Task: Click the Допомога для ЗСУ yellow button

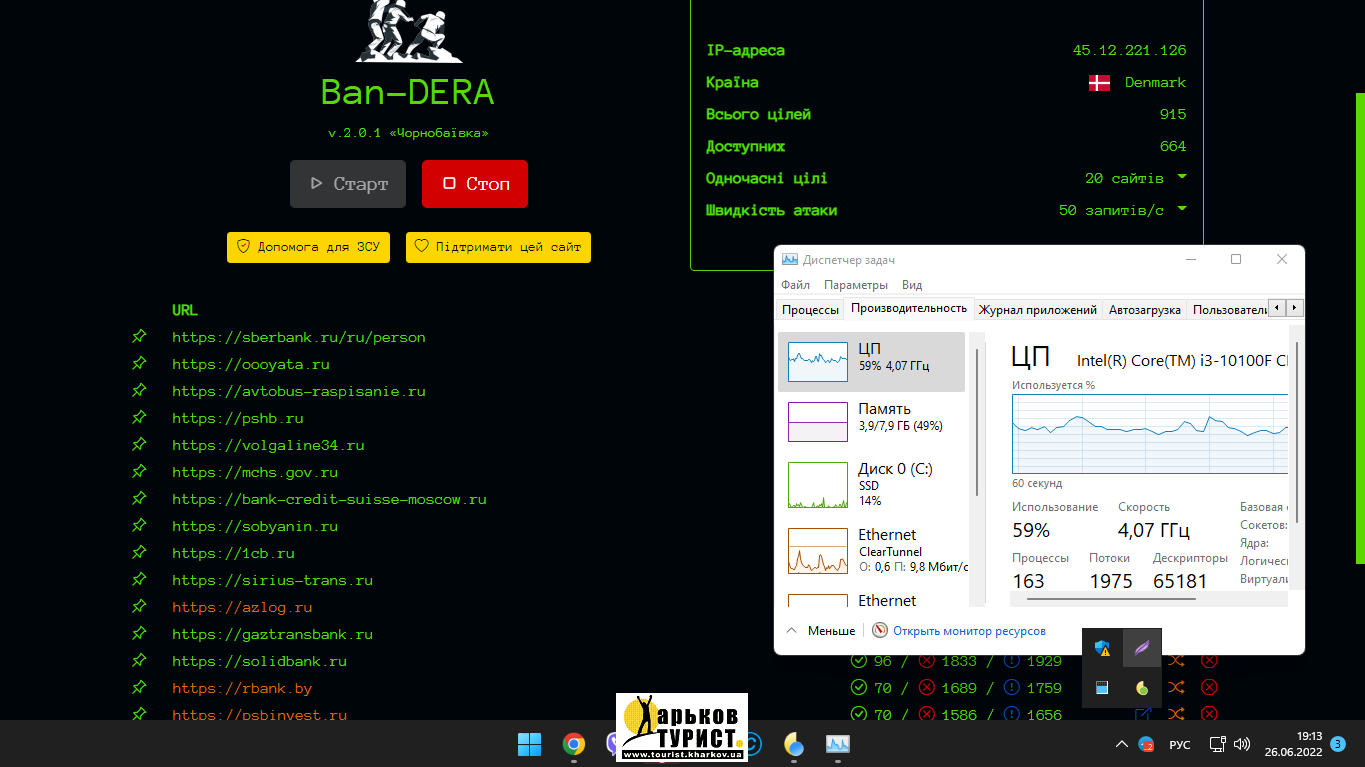Action: 309,247
